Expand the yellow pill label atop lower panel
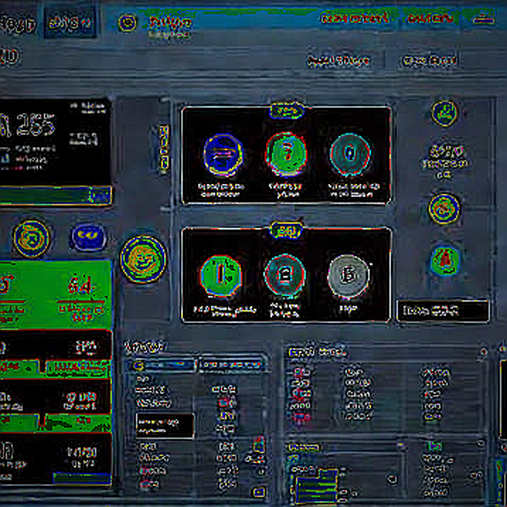This screenshot has height=507, width=507. 286,231
